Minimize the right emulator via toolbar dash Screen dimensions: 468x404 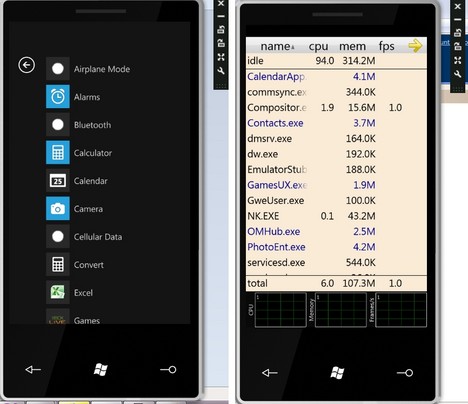pyautogui.click(x=458, y=19)
